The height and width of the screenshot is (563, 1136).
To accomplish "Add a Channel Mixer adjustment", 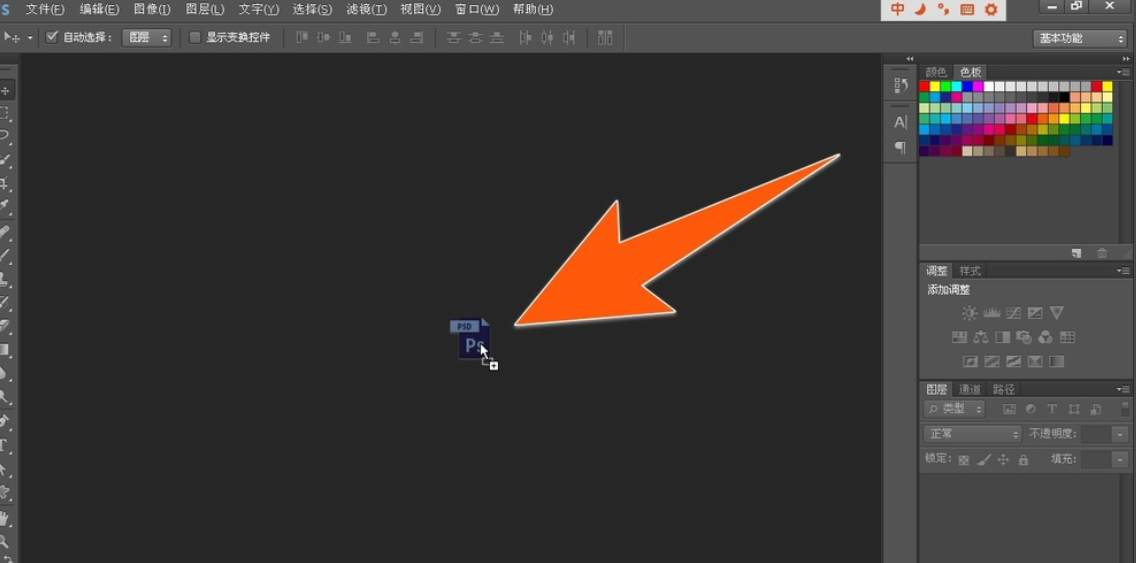I will (1045, 337).
